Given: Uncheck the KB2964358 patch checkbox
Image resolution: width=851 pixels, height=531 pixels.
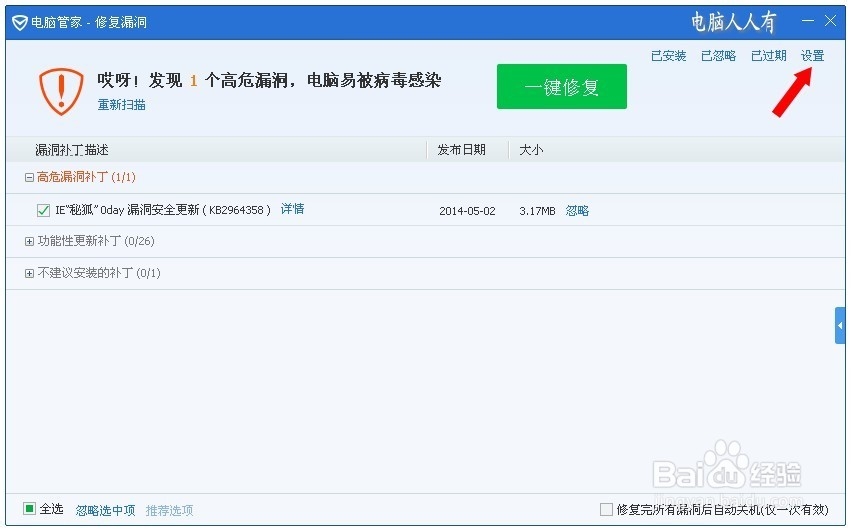Looking at the screenshot, I should click(x=43, y=210).
